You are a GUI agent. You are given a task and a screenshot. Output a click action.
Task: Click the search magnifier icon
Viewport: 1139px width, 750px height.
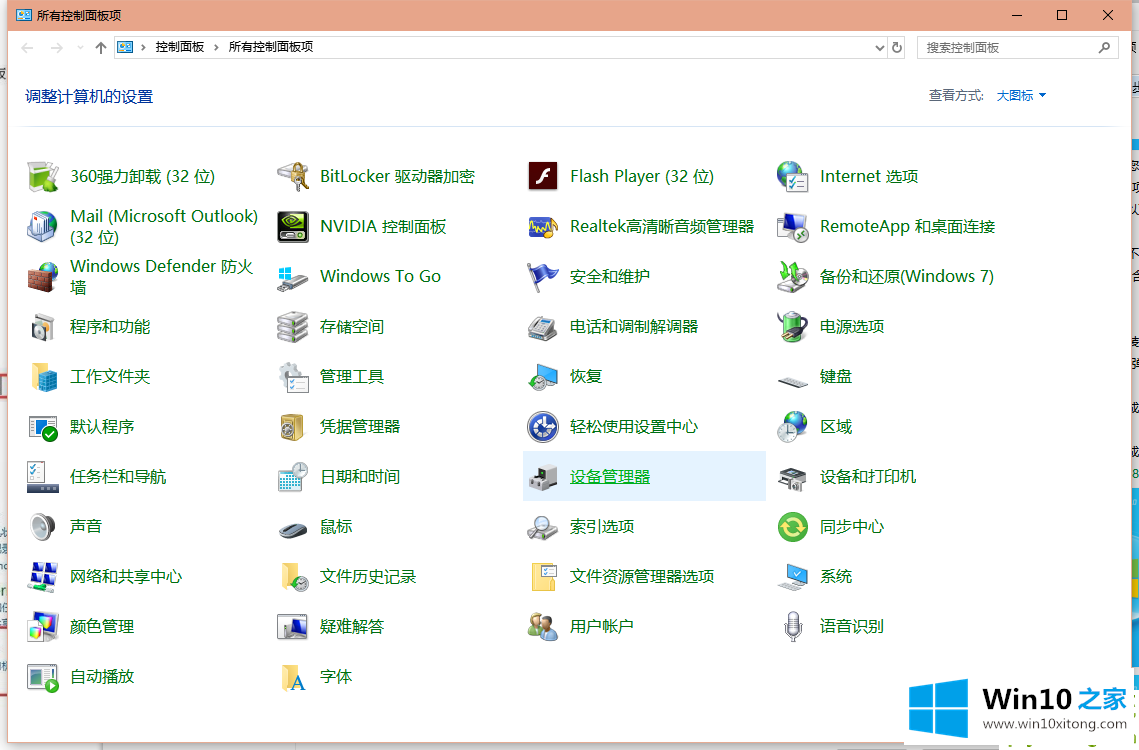(1104, 47)
